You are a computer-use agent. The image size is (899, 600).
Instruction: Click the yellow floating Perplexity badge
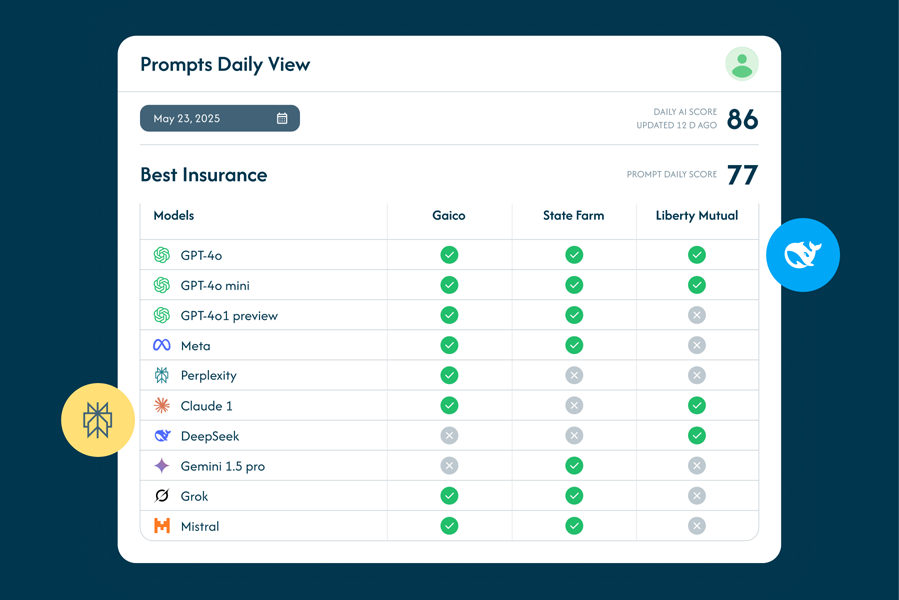(x=98, y=420)
